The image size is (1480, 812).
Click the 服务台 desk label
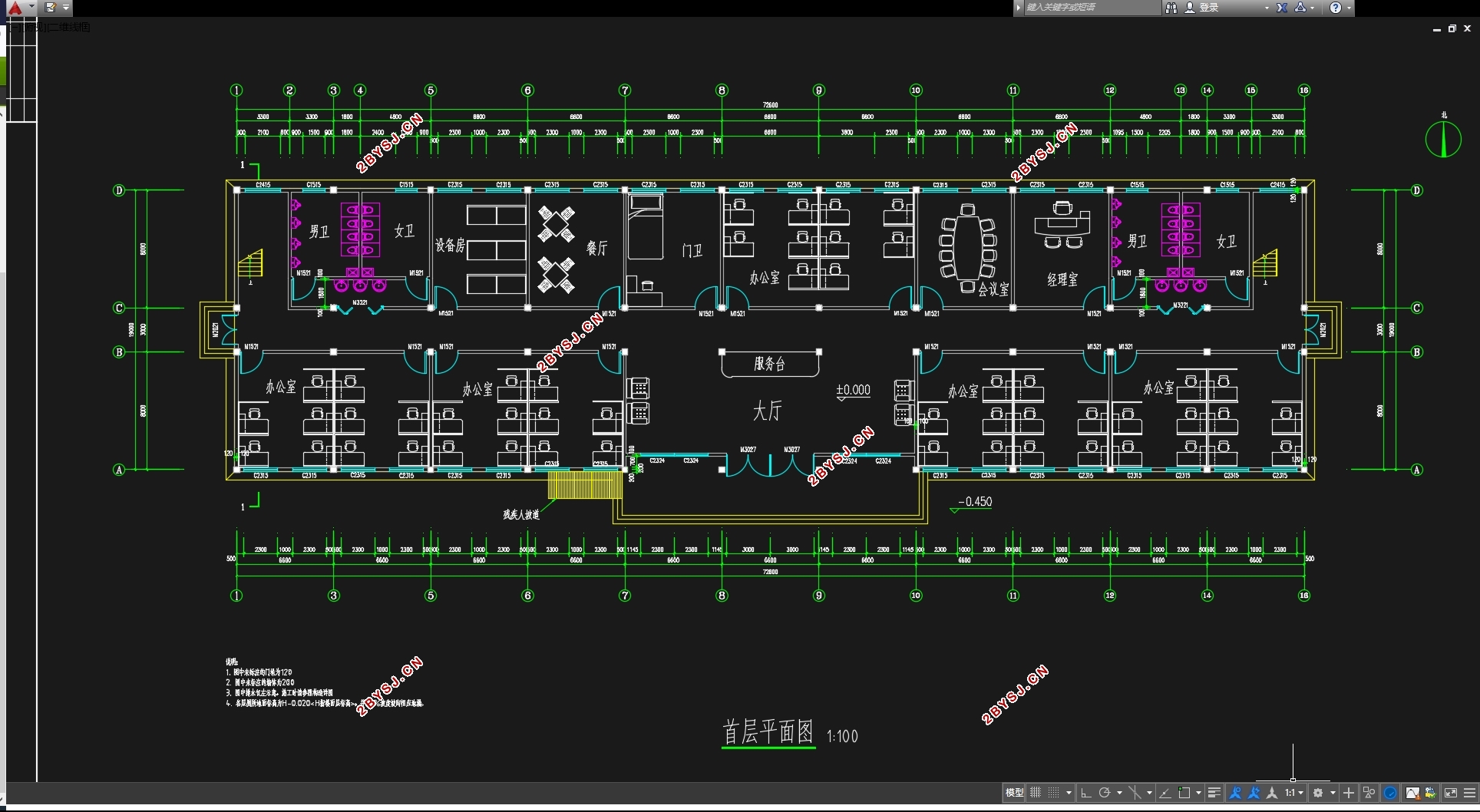click(769, 364)
